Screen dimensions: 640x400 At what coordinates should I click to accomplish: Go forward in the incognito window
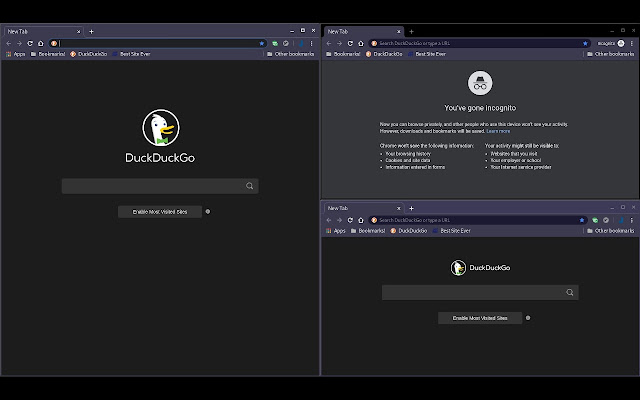(339, 43)
